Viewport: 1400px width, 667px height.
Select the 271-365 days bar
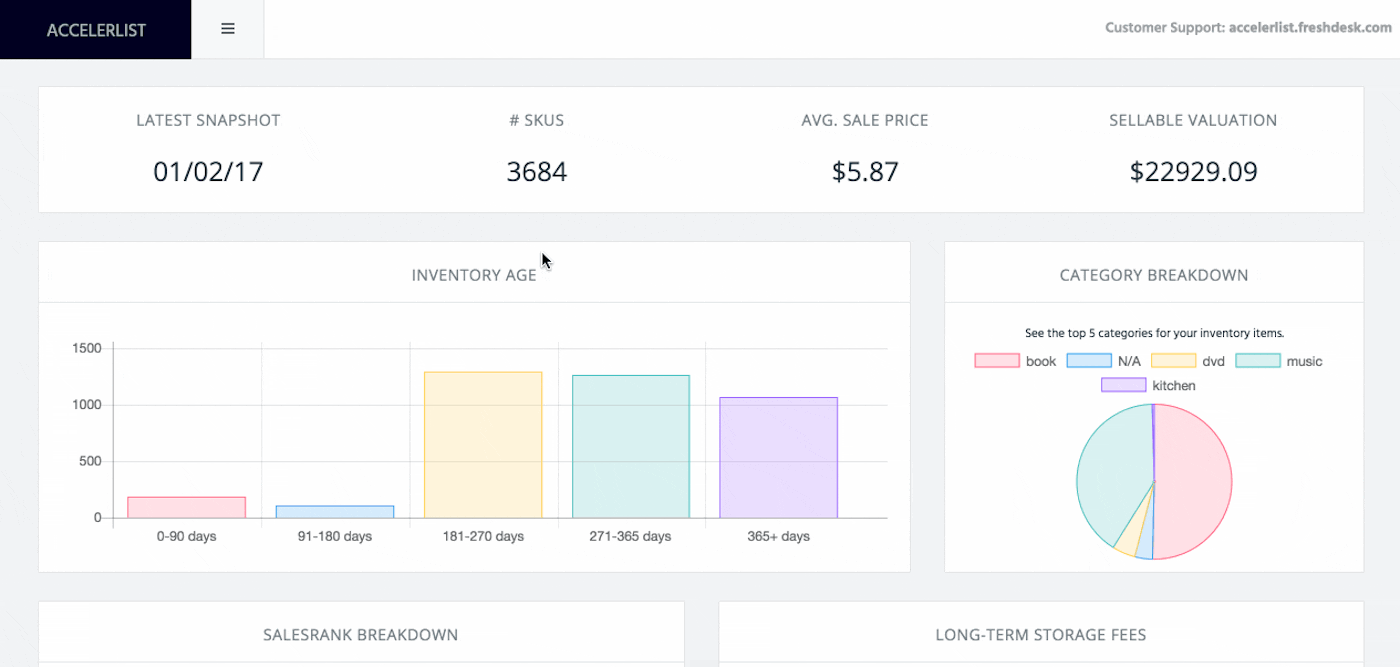631,445
